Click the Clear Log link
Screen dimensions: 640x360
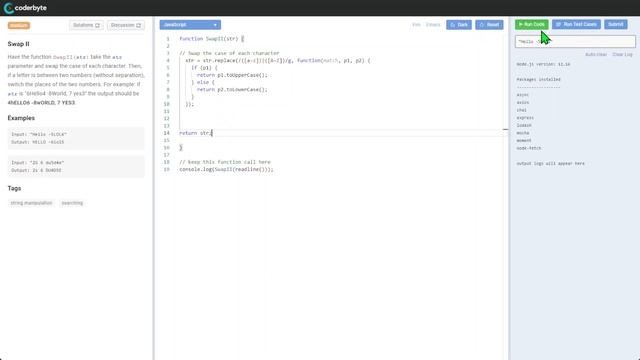(x=622, y=54)
